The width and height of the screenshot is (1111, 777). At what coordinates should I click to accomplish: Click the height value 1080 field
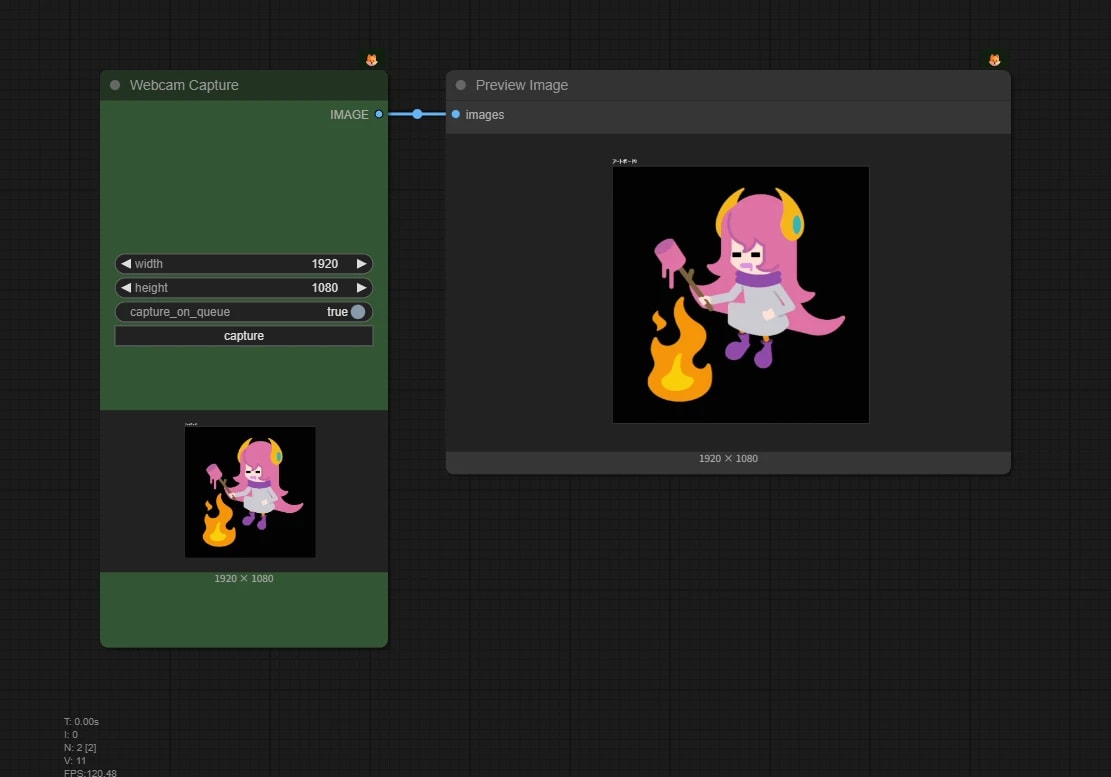coord(244,288)
